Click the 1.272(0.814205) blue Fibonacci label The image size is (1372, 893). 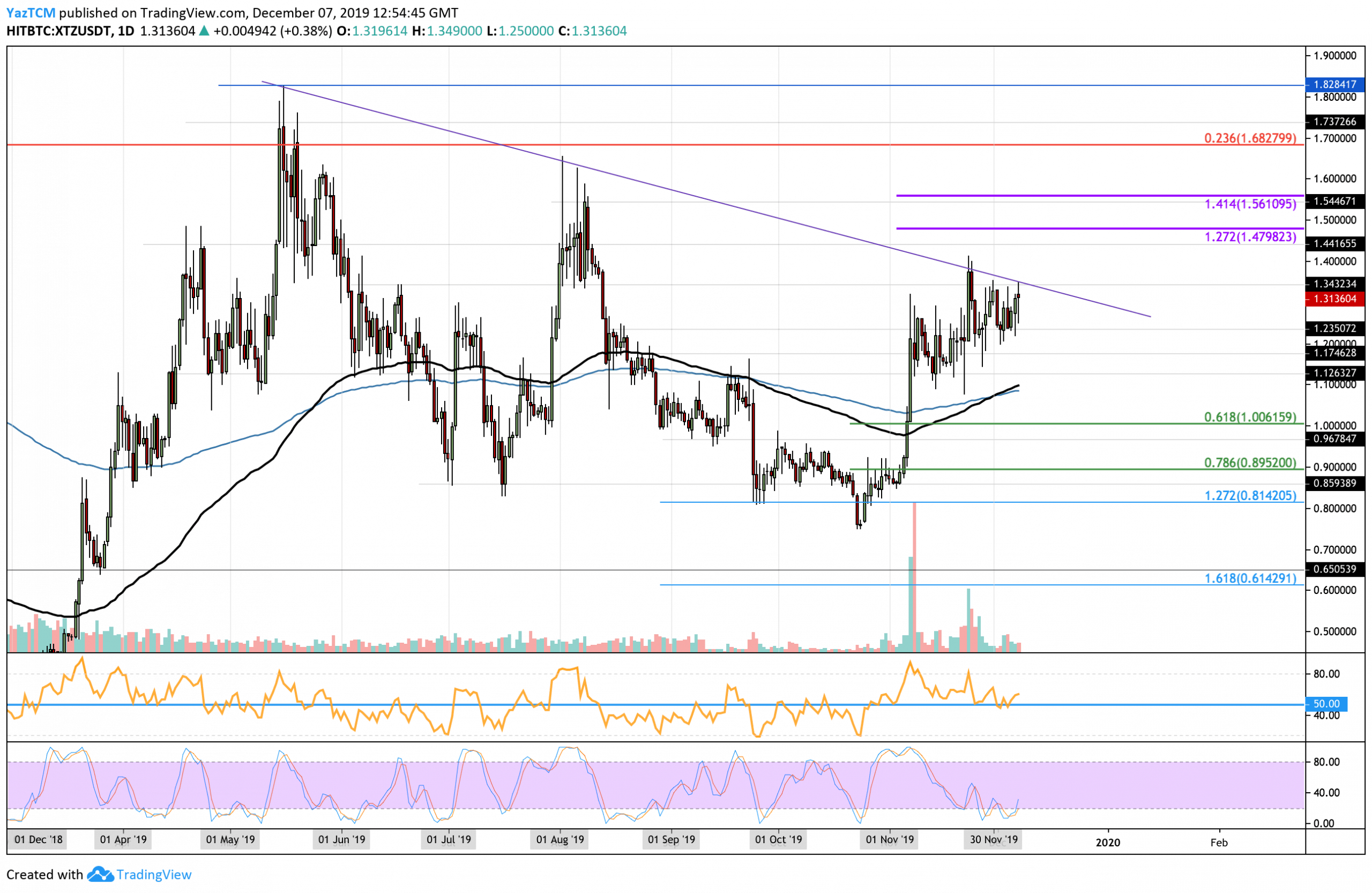pos(1250,496)
